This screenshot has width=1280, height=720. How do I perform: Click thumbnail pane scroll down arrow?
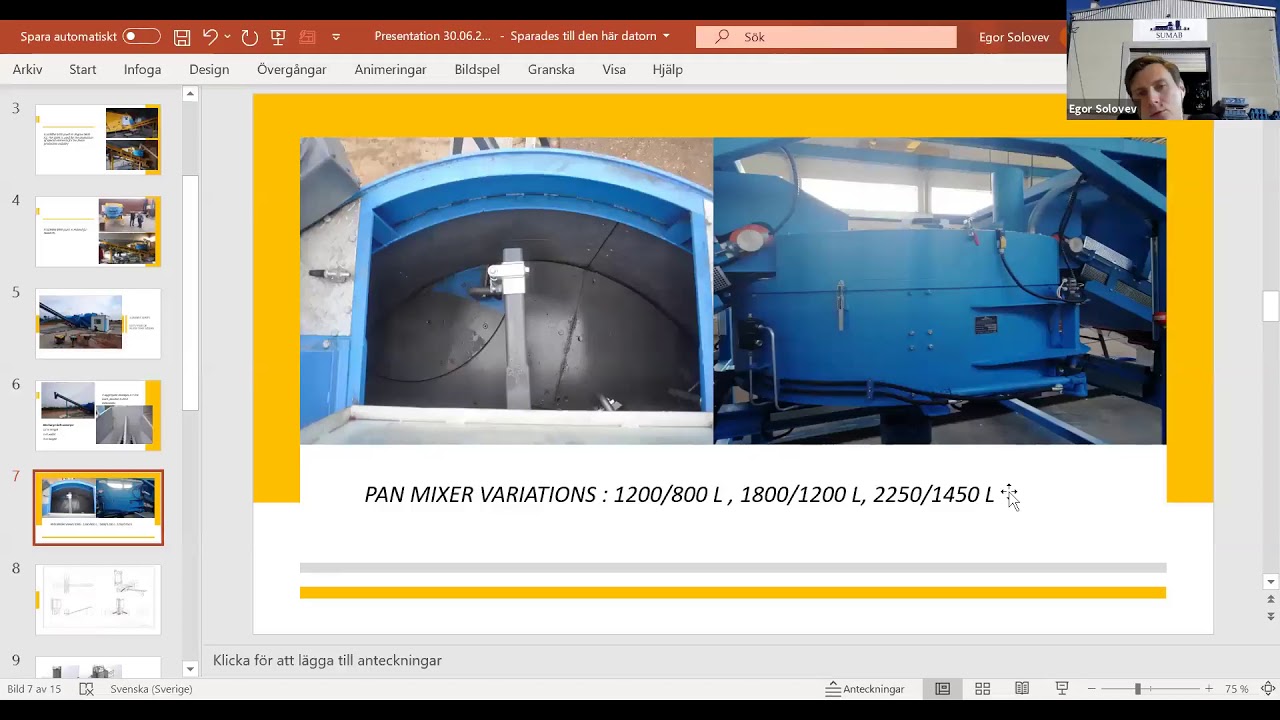(x=190, y=669)
